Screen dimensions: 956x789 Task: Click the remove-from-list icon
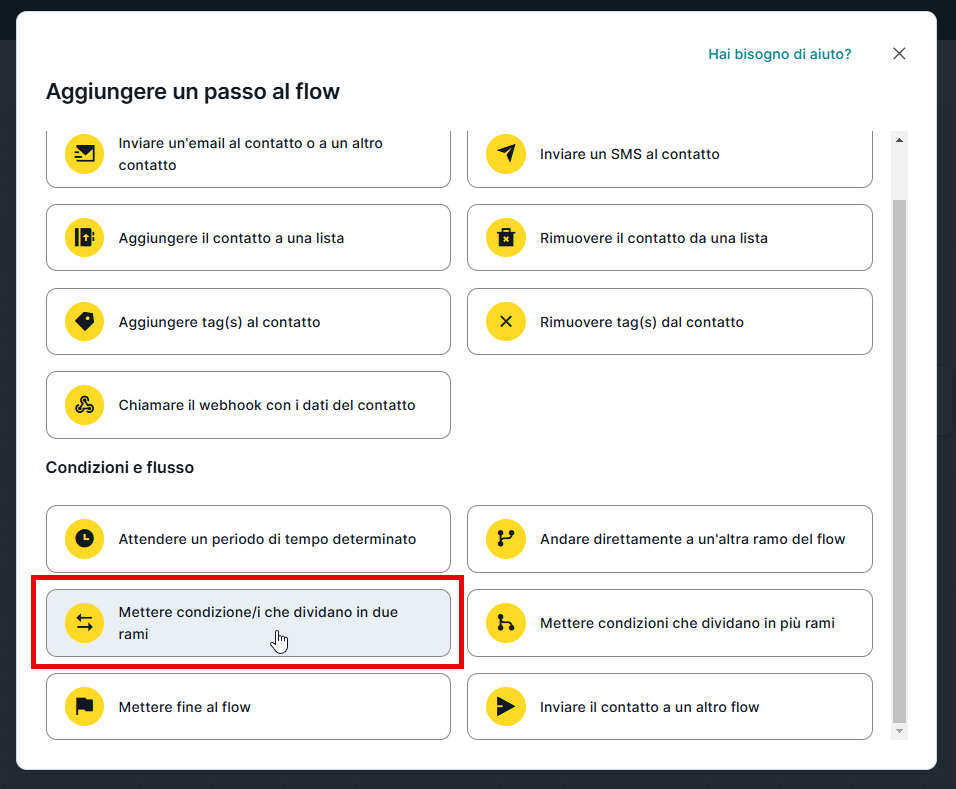pyautogui.click(x=506, y=238)
